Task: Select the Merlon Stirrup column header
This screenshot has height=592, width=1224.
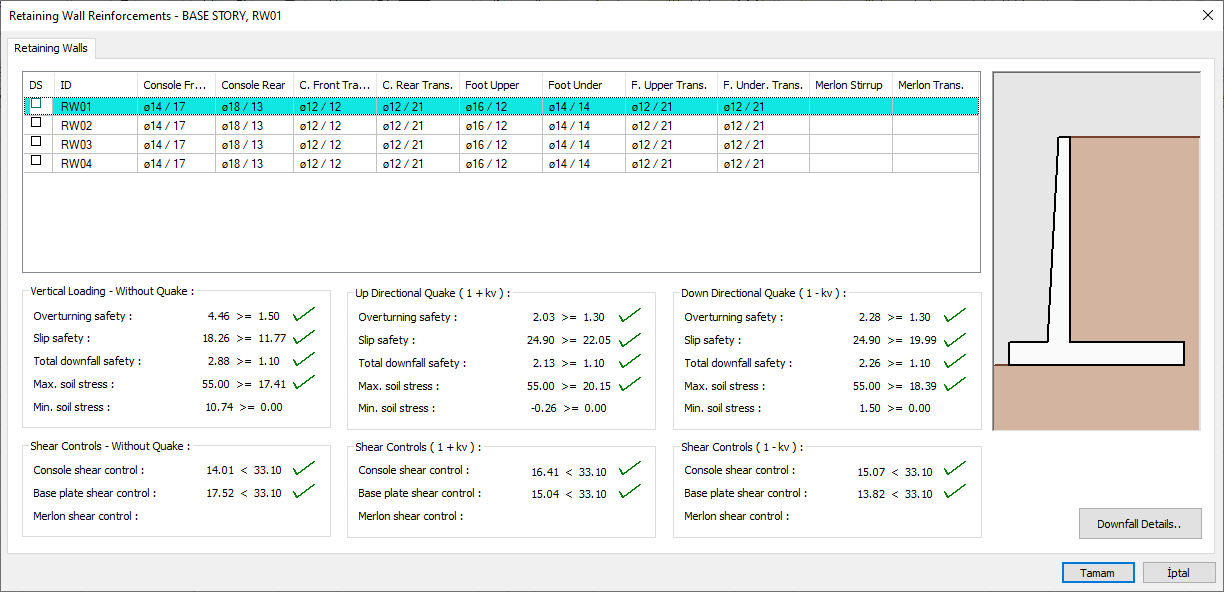Action: [x=849, y=85]
